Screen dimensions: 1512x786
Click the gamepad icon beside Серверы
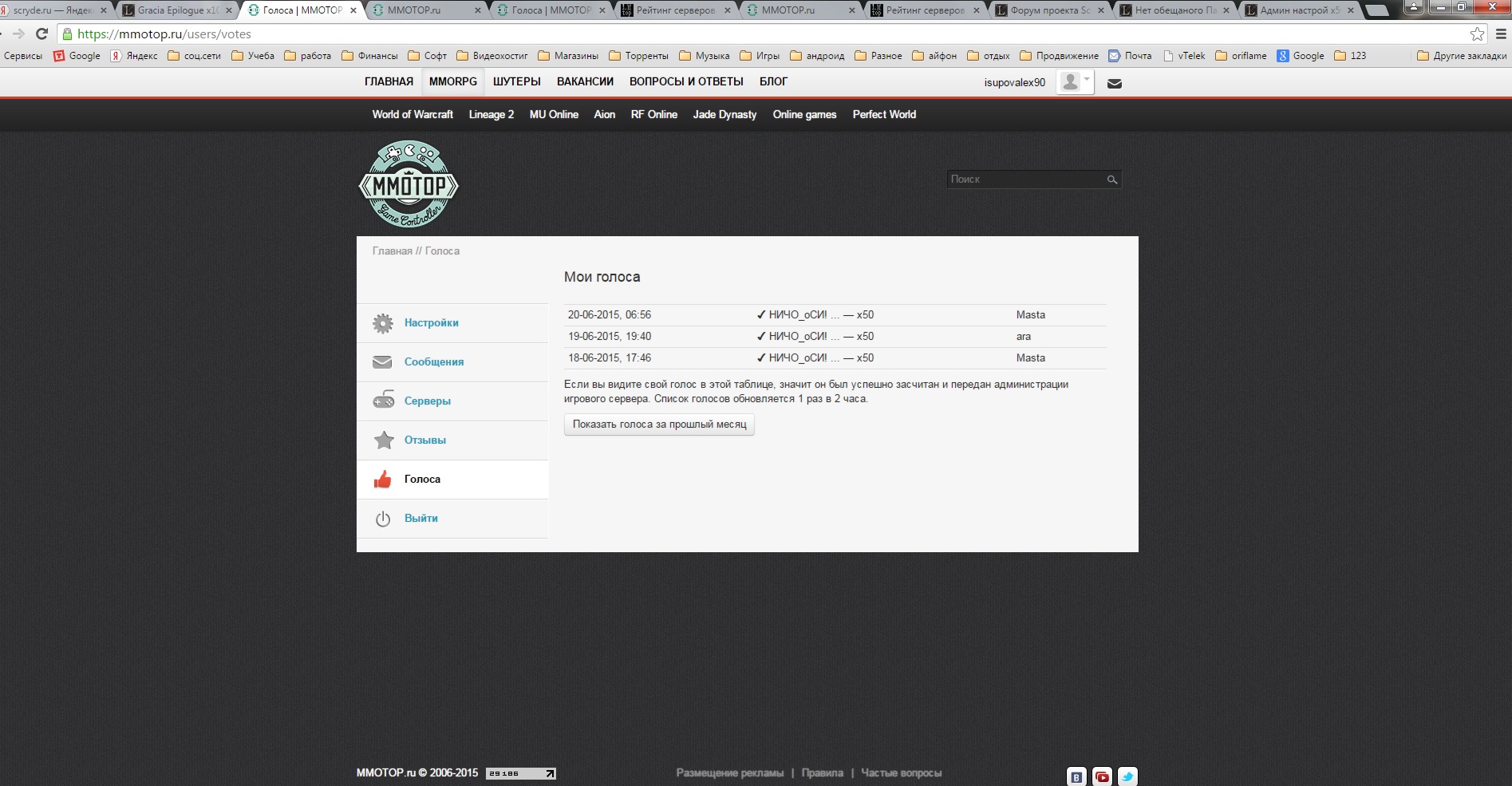tap(383, 401)
